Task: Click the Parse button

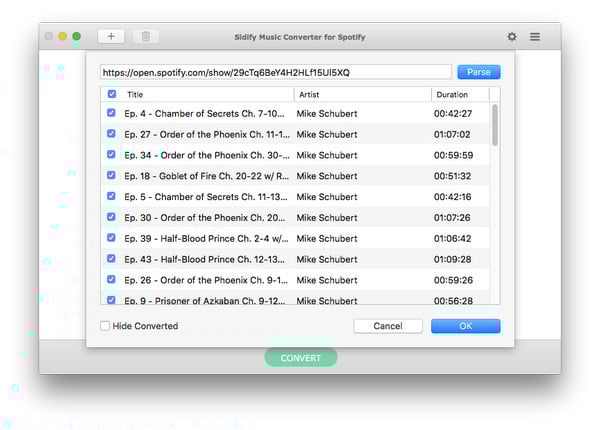Action: click(x=479, y=72)
